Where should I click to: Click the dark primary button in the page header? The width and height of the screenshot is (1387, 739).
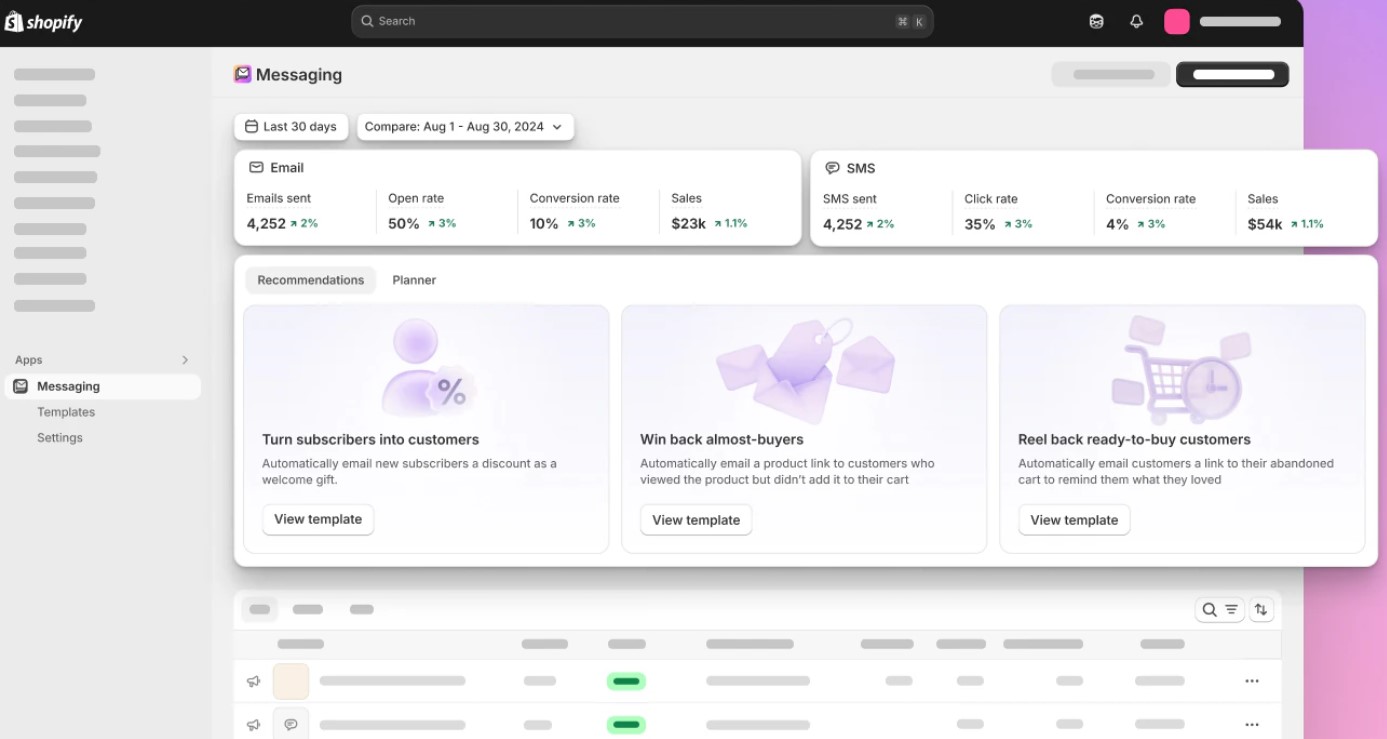(x=1233, y=74)
